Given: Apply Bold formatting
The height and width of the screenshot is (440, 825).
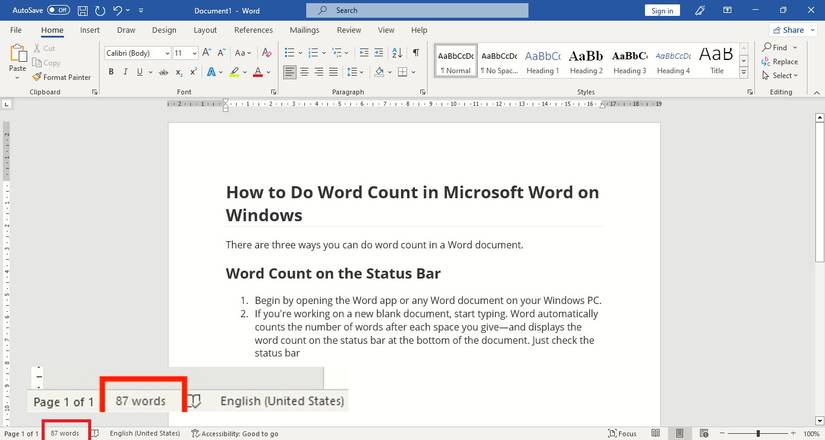Looking at the screenshot, I should point(111,72).
